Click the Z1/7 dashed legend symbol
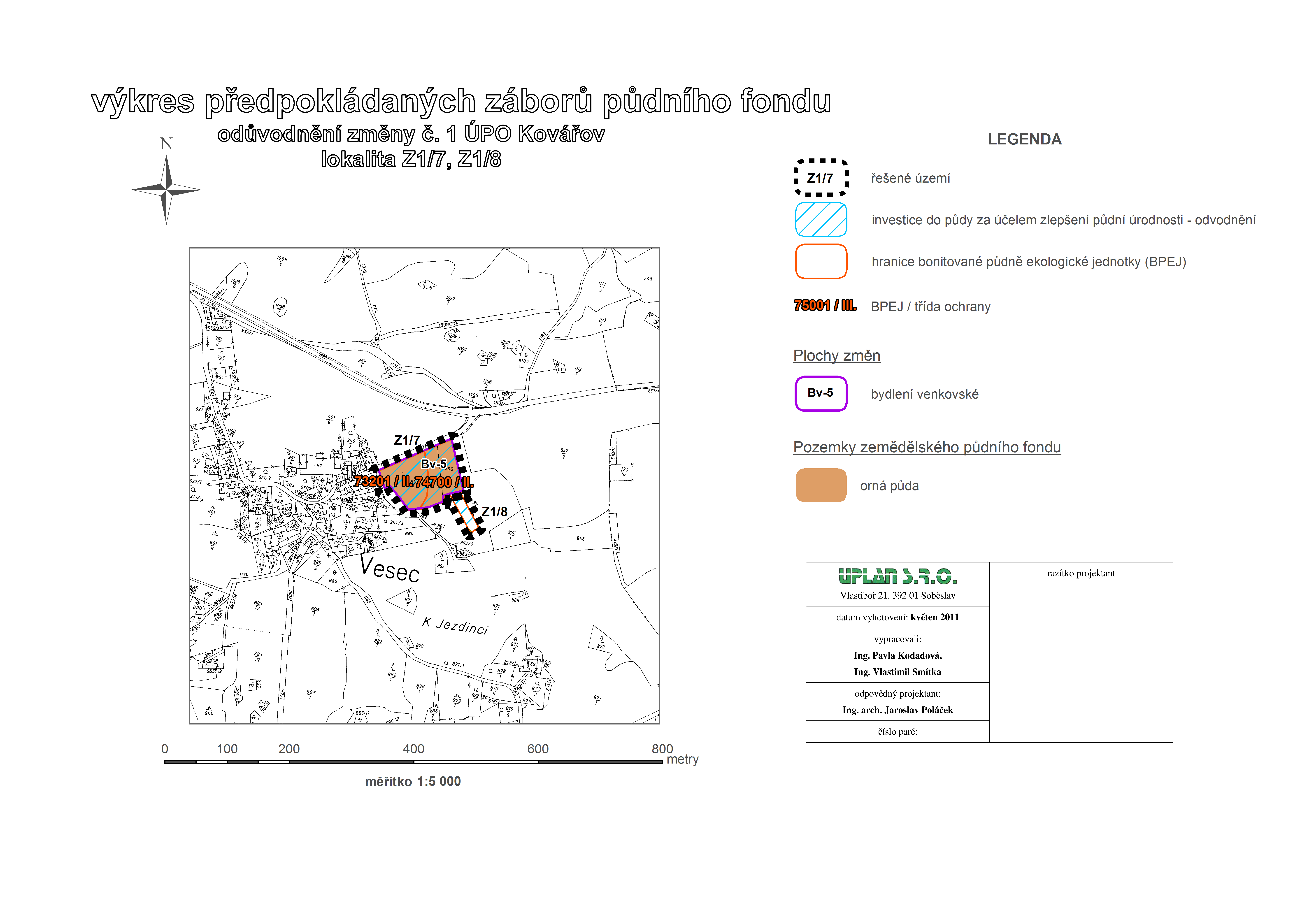 point(821,178)
